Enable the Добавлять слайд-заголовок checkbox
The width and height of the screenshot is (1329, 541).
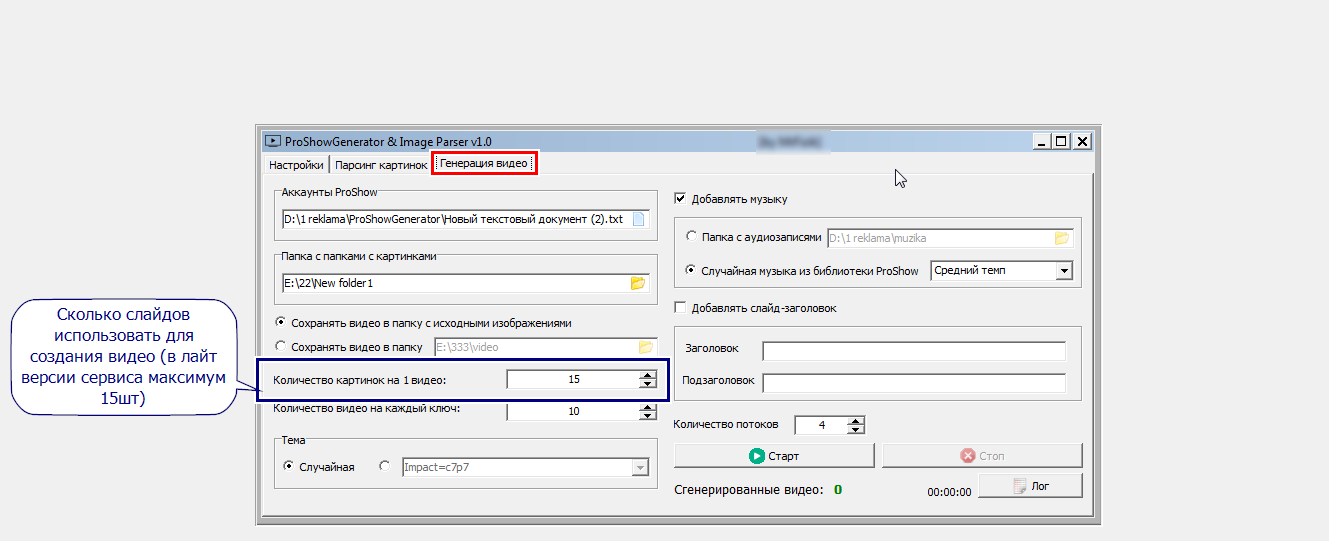click(681, 308)
